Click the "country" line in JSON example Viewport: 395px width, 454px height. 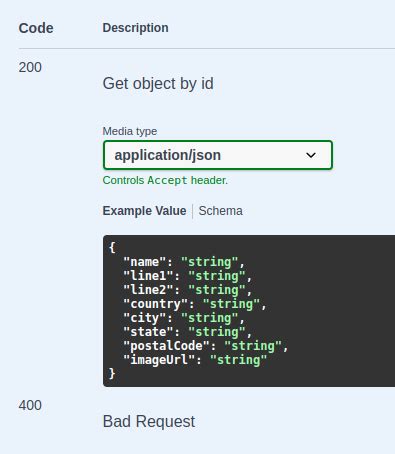coord(195,304)
